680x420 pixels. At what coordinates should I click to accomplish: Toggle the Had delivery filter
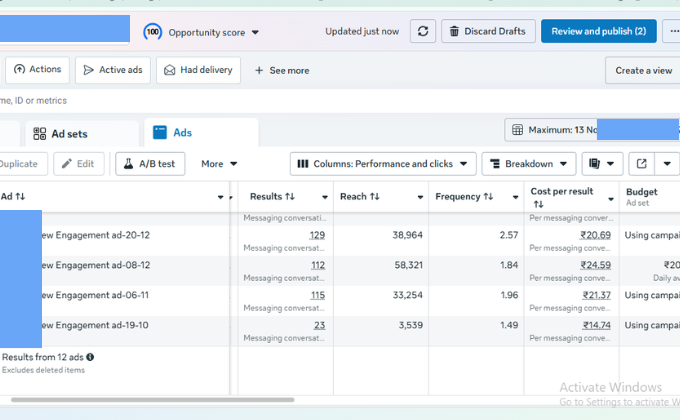(198, 70)
